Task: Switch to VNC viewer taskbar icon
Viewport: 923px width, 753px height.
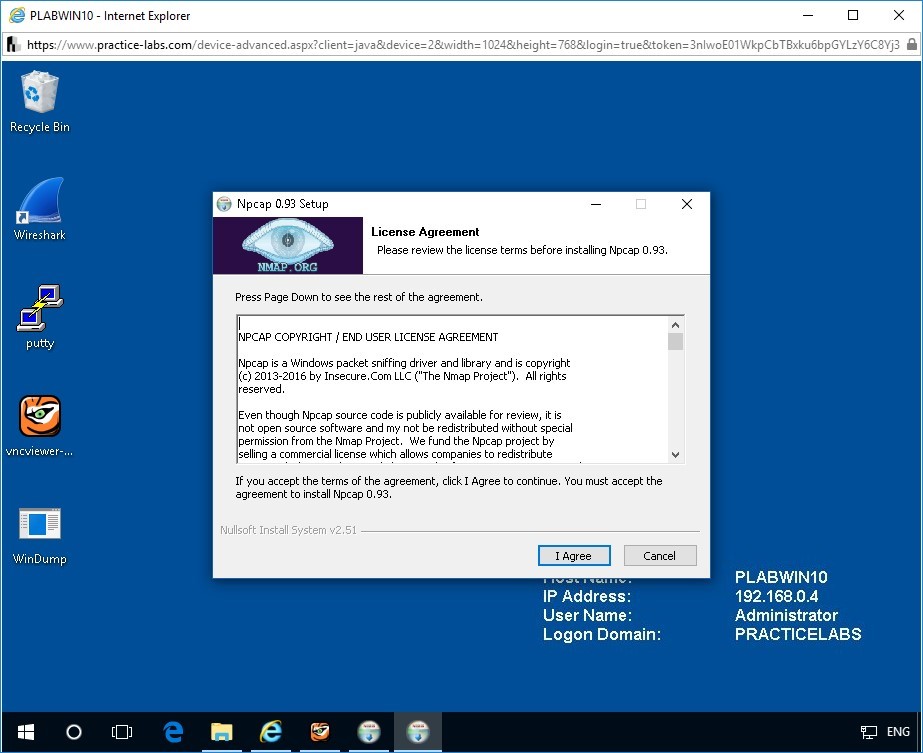Action: pos(320,732)
